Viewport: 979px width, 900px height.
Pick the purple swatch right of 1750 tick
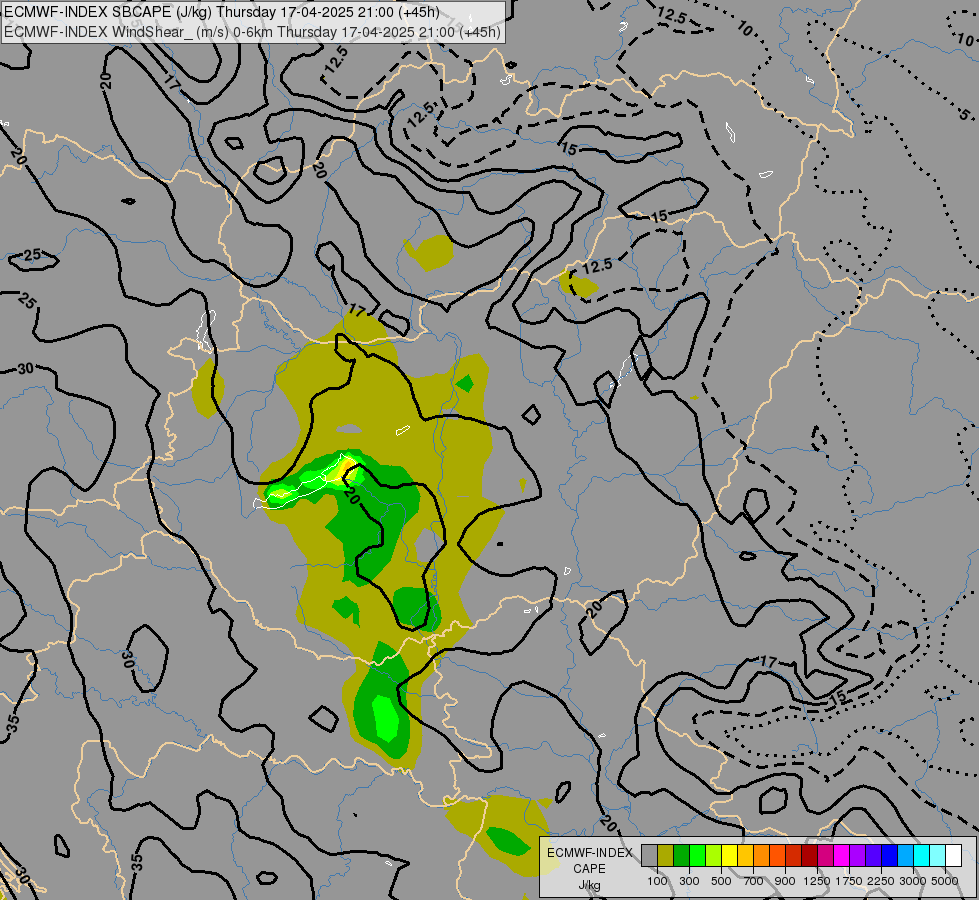click(x=857, y=855)
